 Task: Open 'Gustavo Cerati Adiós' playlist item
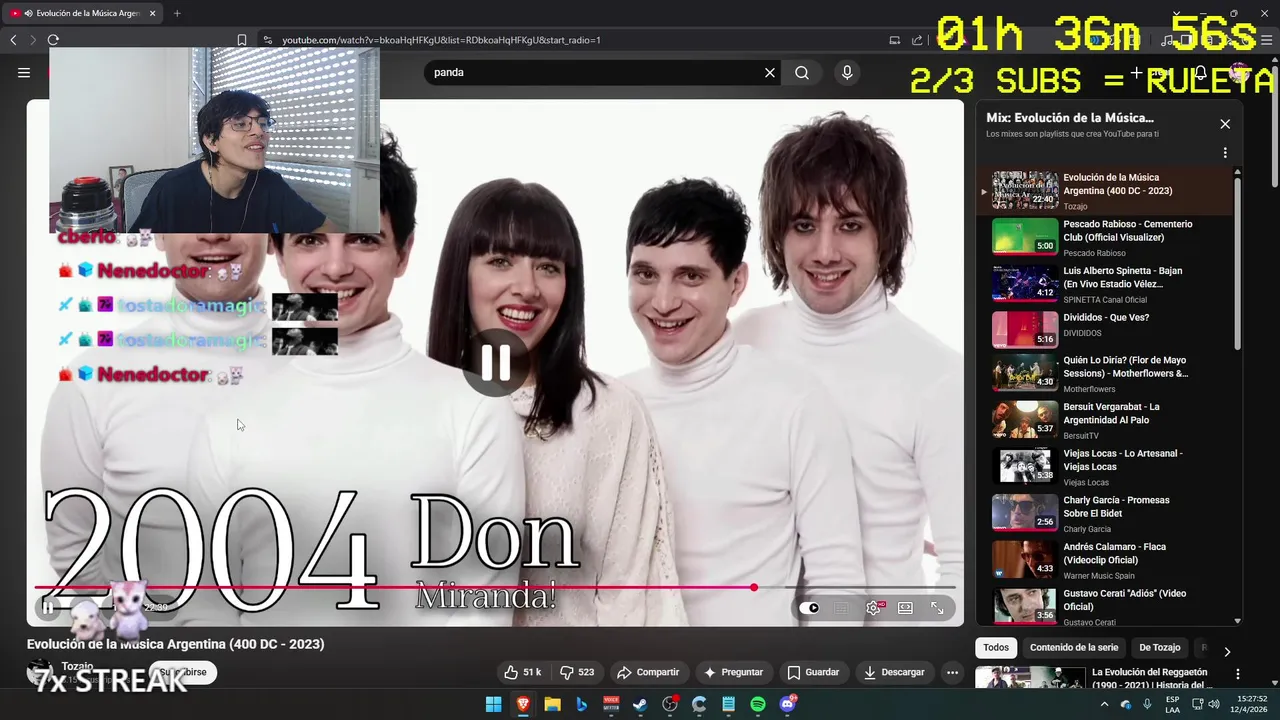[x=1109, y=606]
